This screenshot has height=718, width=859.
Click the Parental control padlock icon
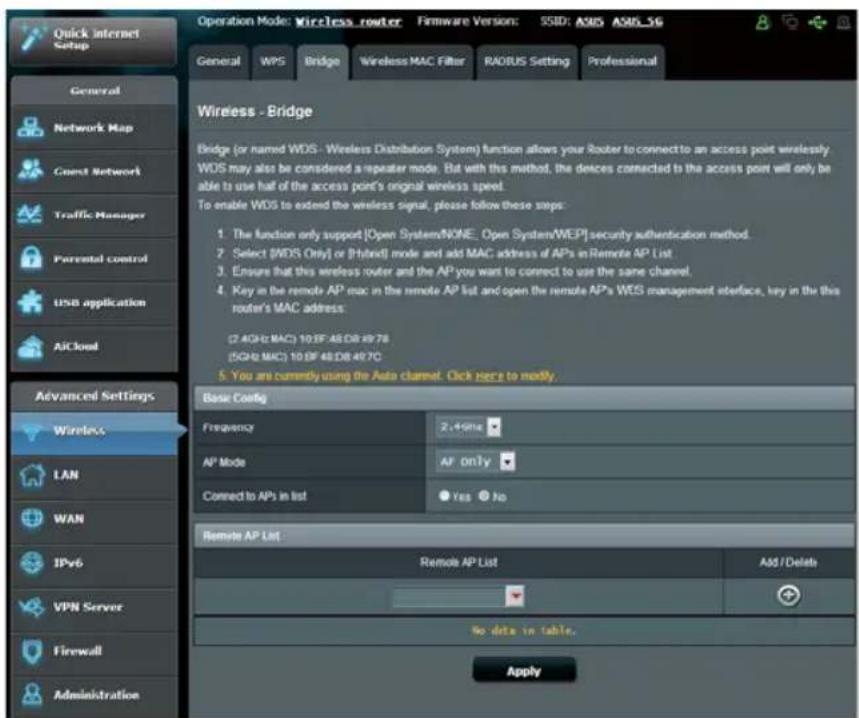31,257
